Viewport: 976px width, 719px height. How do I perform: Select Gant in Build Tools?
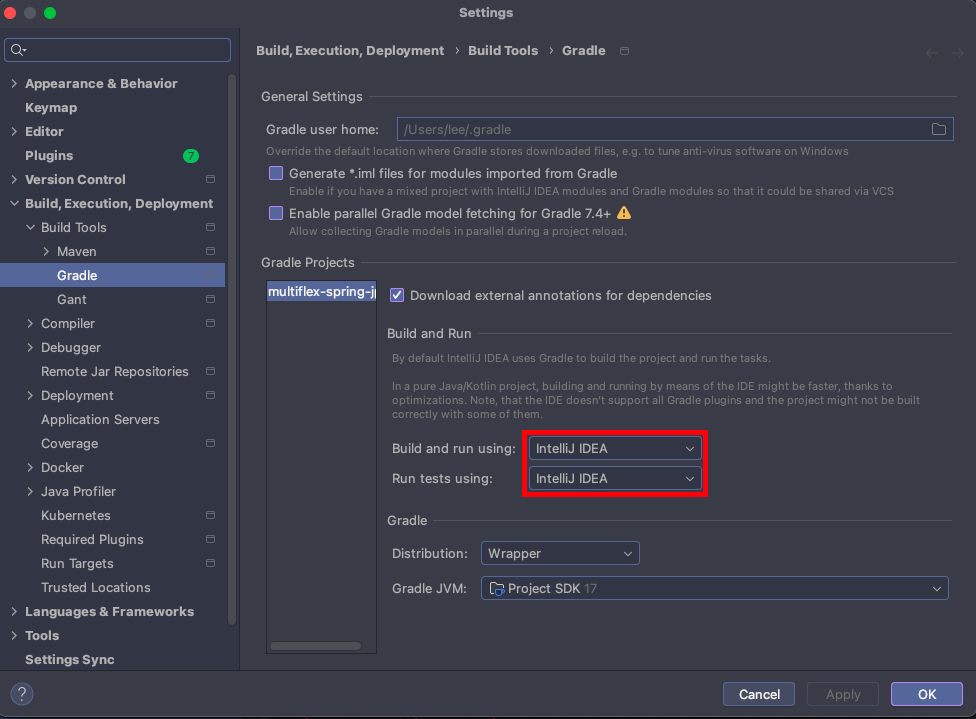click(72, 299)
